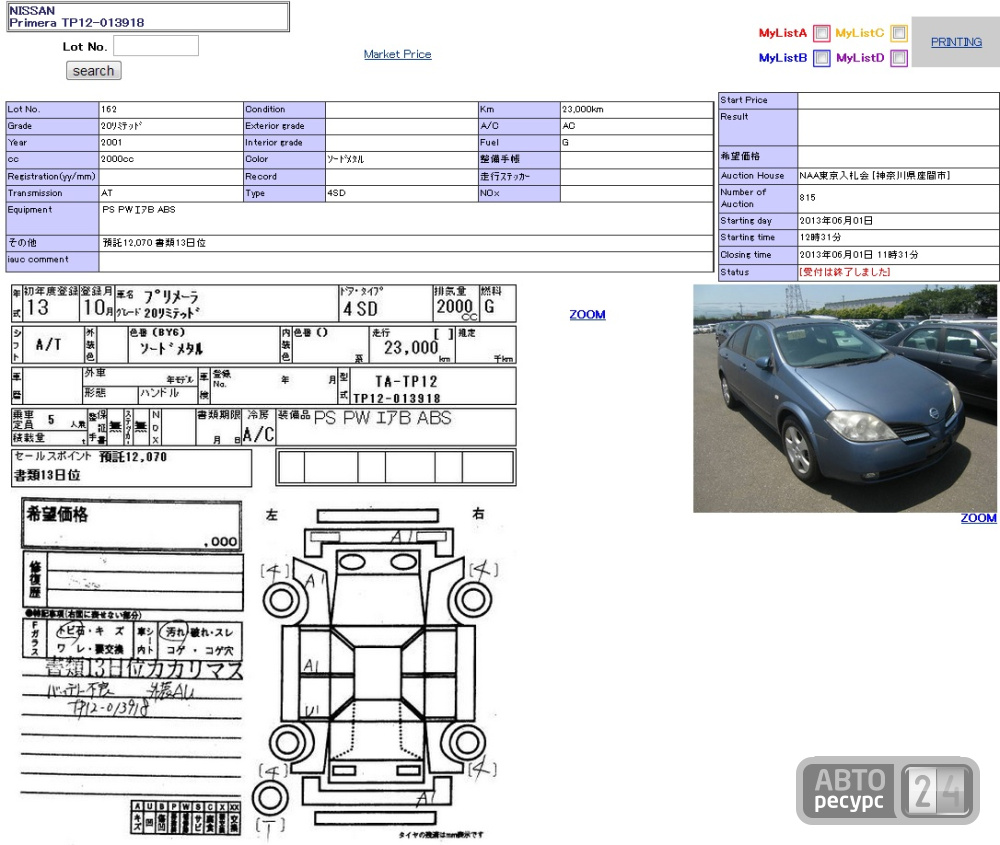Select the Number of Auction value 815
The image size is (1000, 845).
pos(807,198)
